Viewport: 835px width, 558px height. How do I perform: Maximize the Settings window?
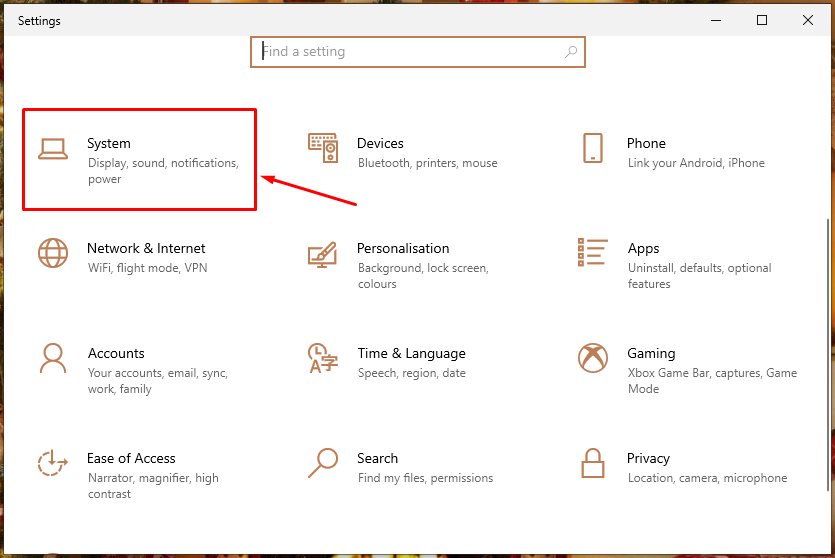762,20
